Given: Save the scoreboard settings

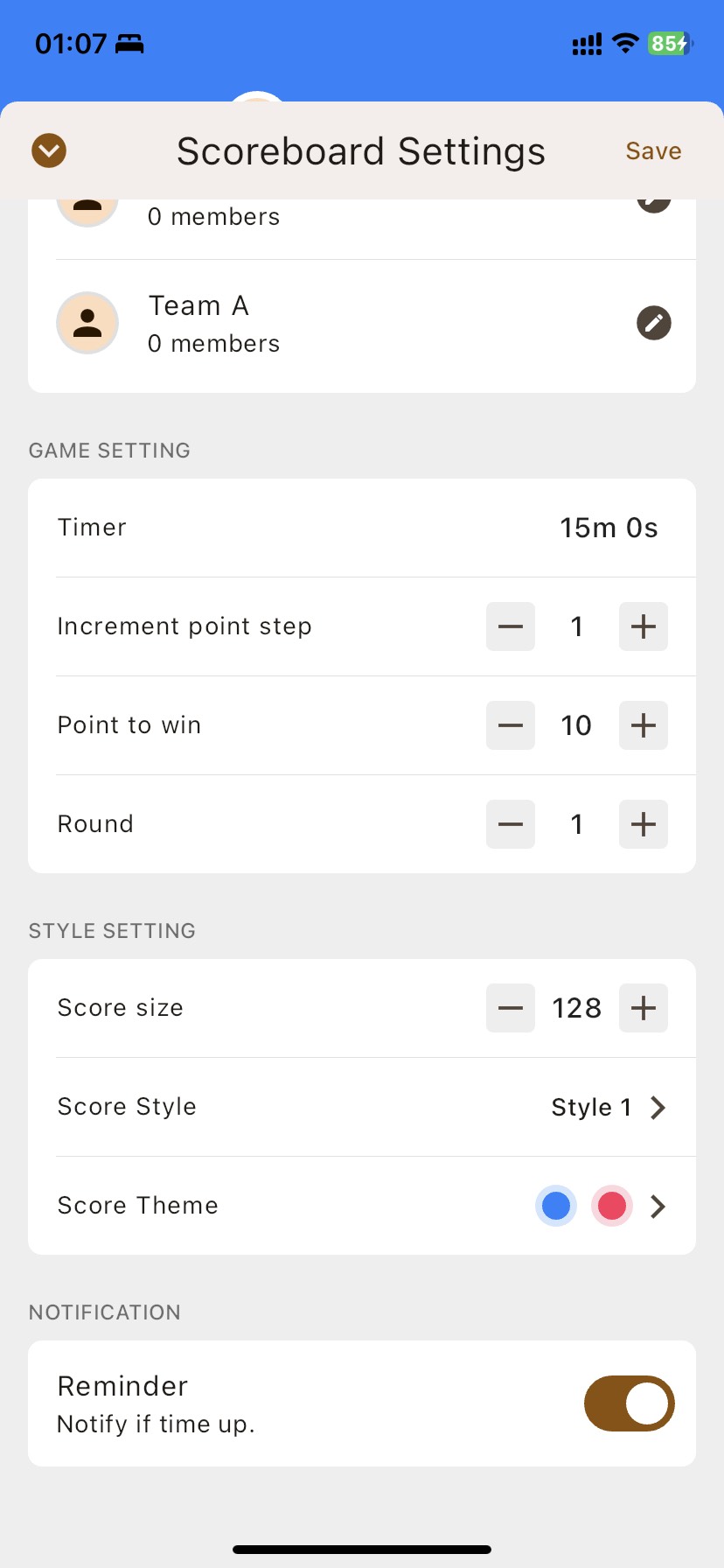Looking at the screenshot, I should click(x=653, y=151).
